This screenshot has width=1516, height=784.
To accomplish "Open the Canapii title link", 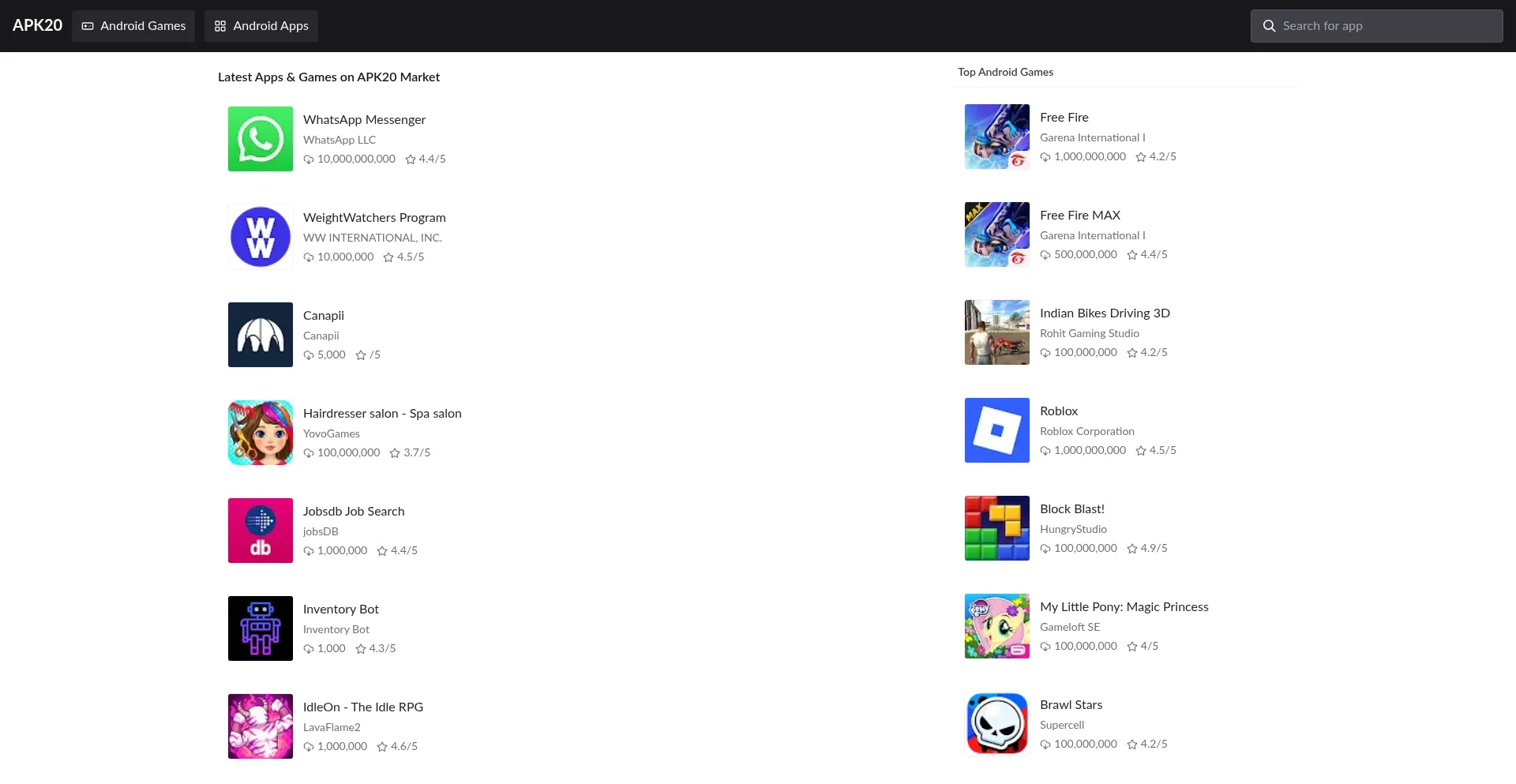I will [324, 315].
